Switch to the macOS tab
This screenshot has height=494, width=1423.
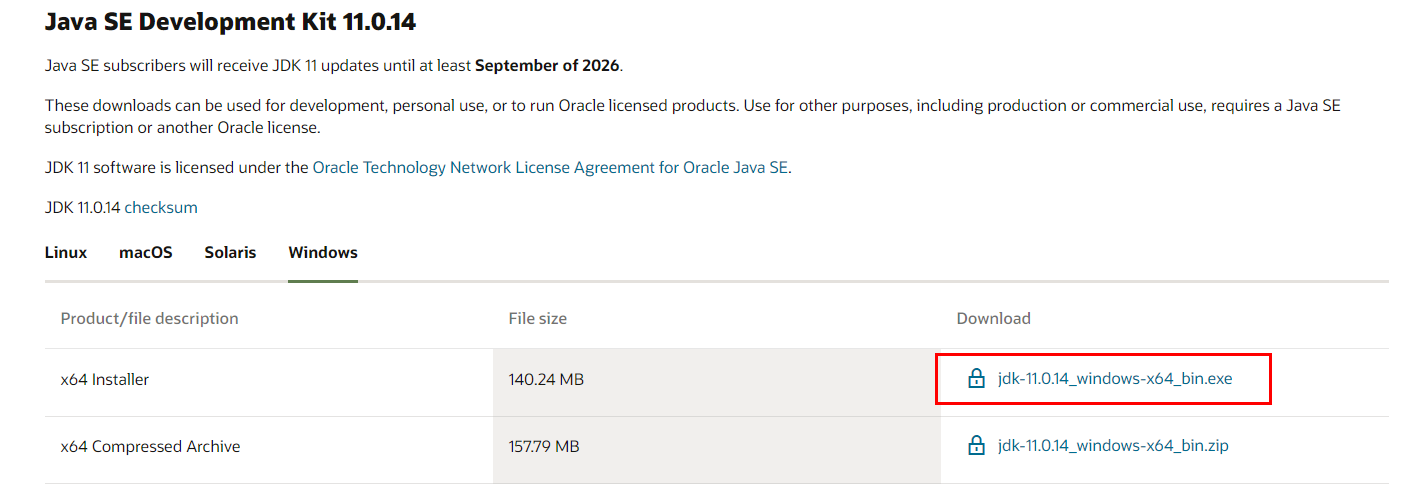[146, 252]
